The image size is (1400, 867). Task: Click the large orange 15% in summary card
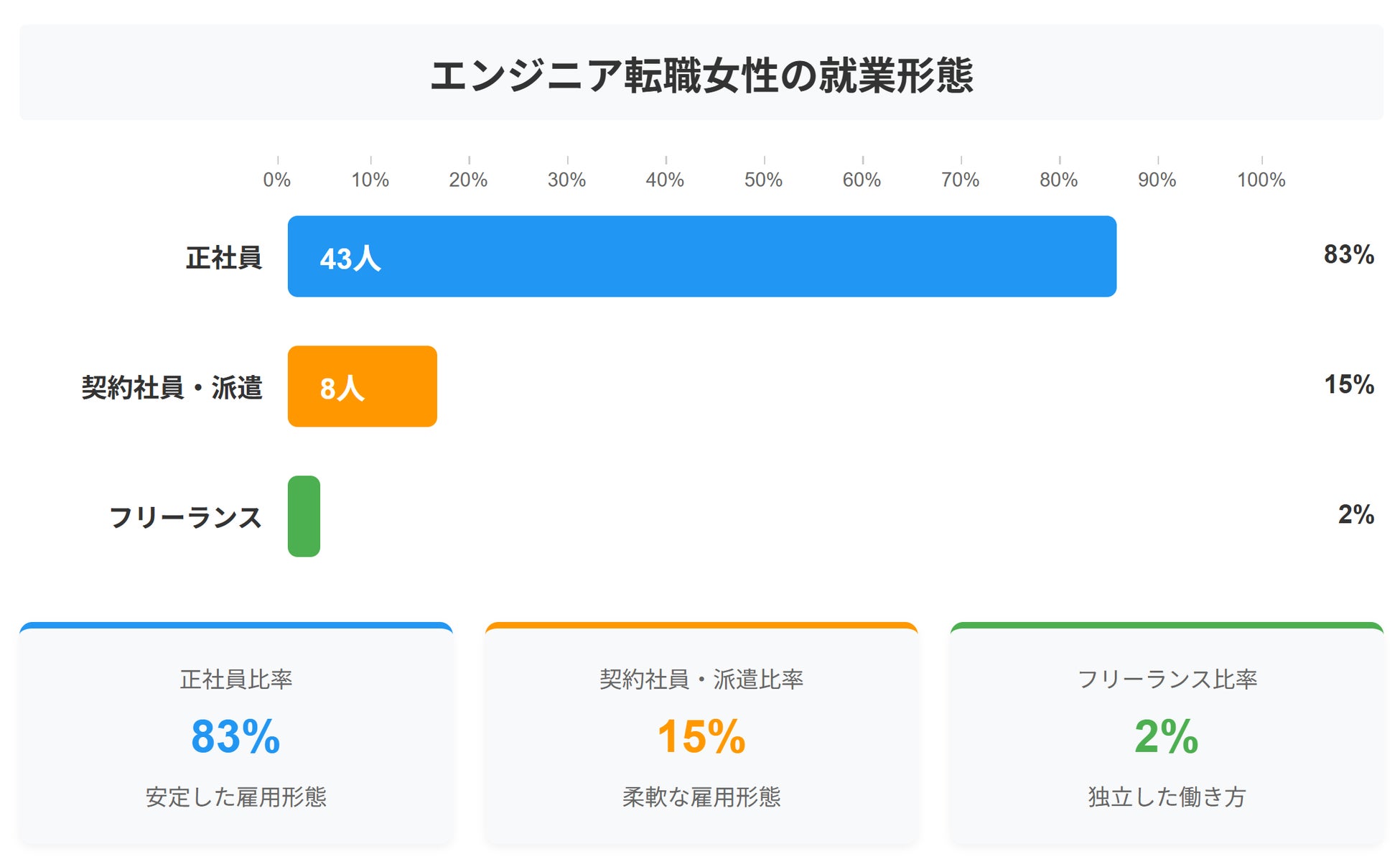pos(701,737)
